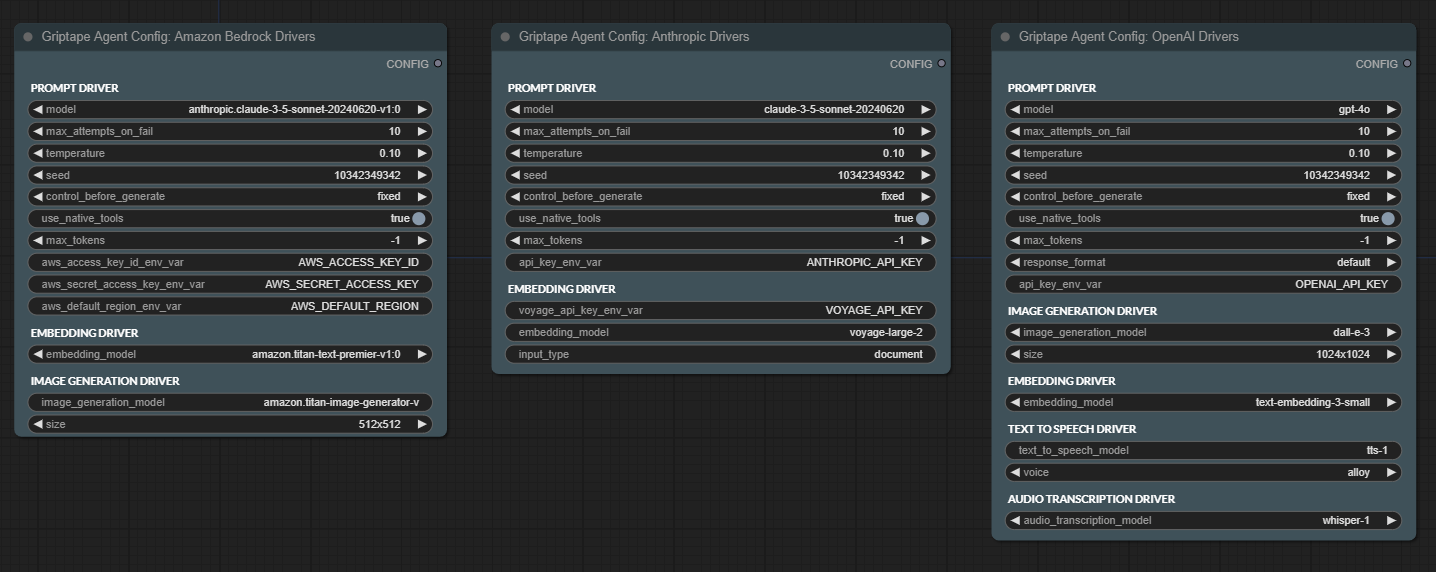Collapse the Amazon Bedrock Drivers node via its dot

(28, 37)
